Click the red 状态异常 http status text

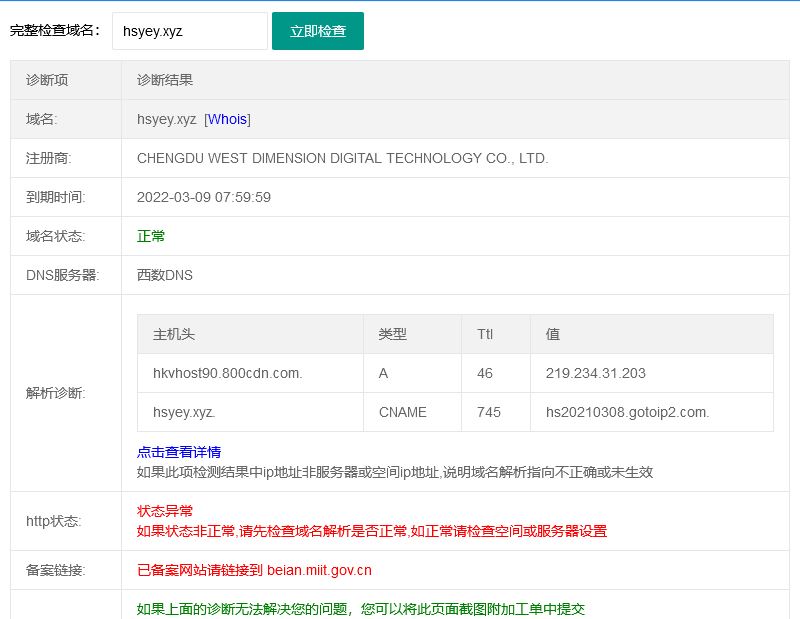[165, 511]
